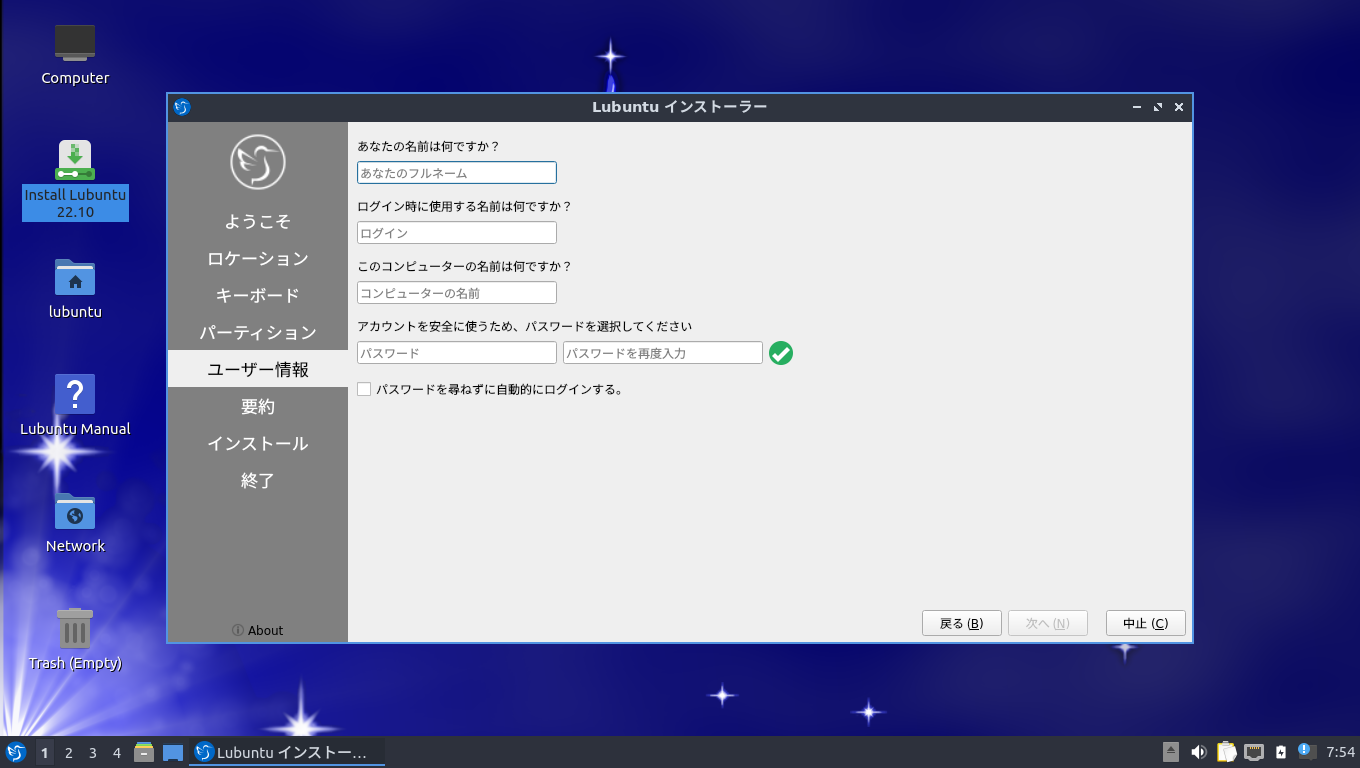The image size is (1360, 768).
Task: Select the ようこそ step in sidebar
Action: 258,222
